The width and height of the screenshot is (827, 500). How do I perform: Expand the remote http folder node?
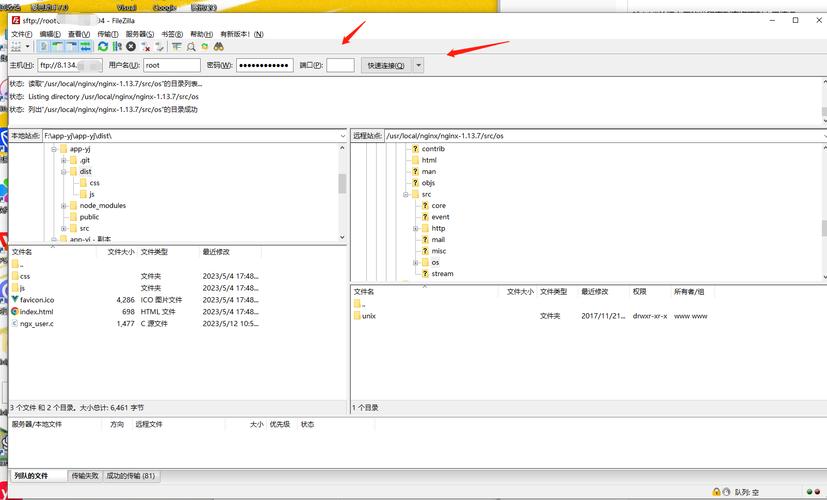[416, 228]
